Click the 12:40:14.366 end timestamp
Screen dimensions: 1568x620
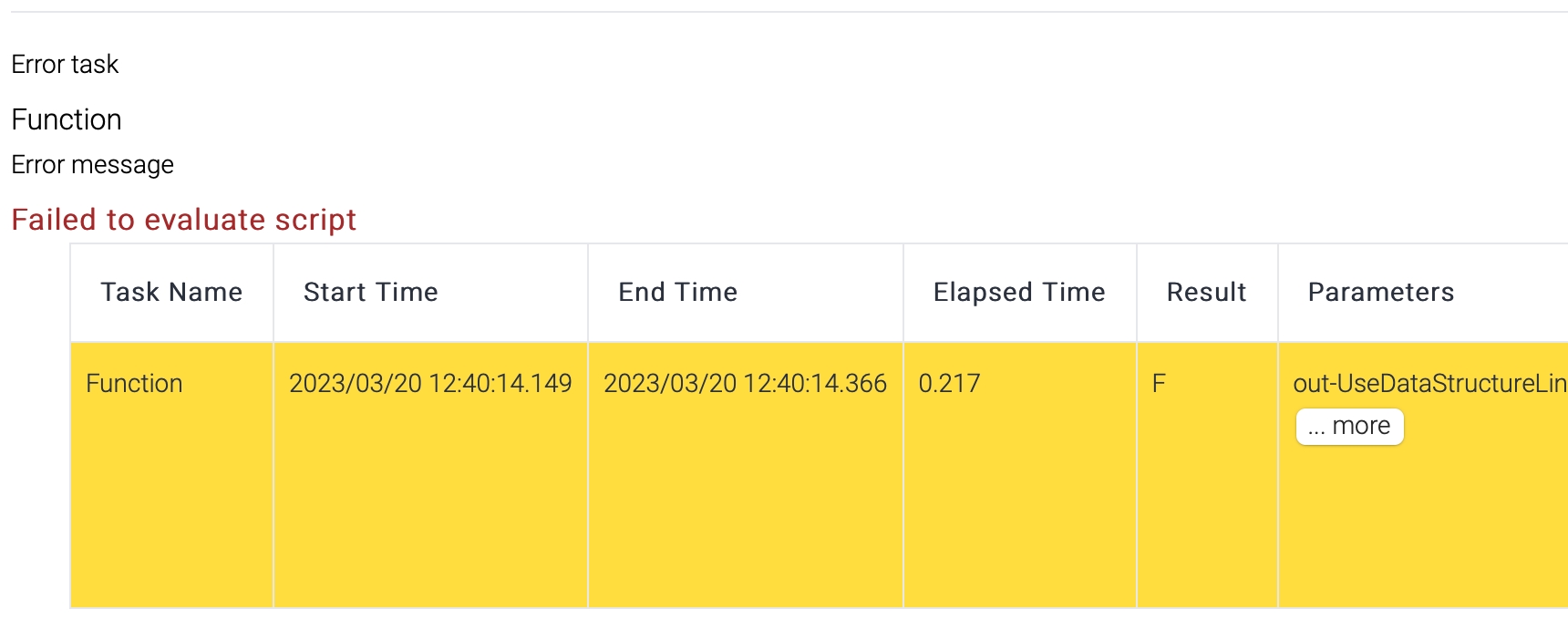[815, 384]
